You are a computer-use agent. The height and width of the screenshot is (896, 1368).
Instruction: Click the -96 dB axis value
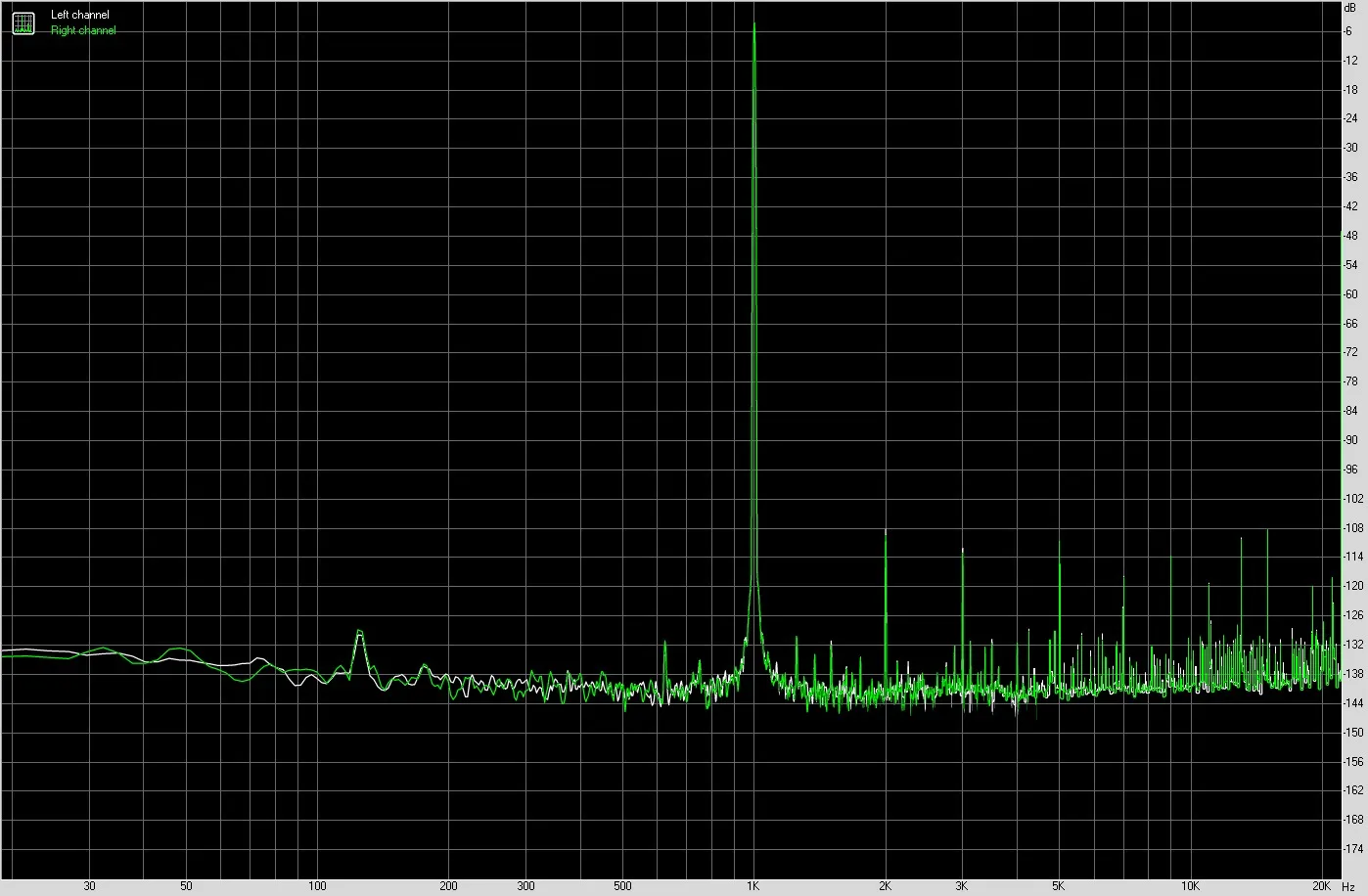coord(1351,470)
